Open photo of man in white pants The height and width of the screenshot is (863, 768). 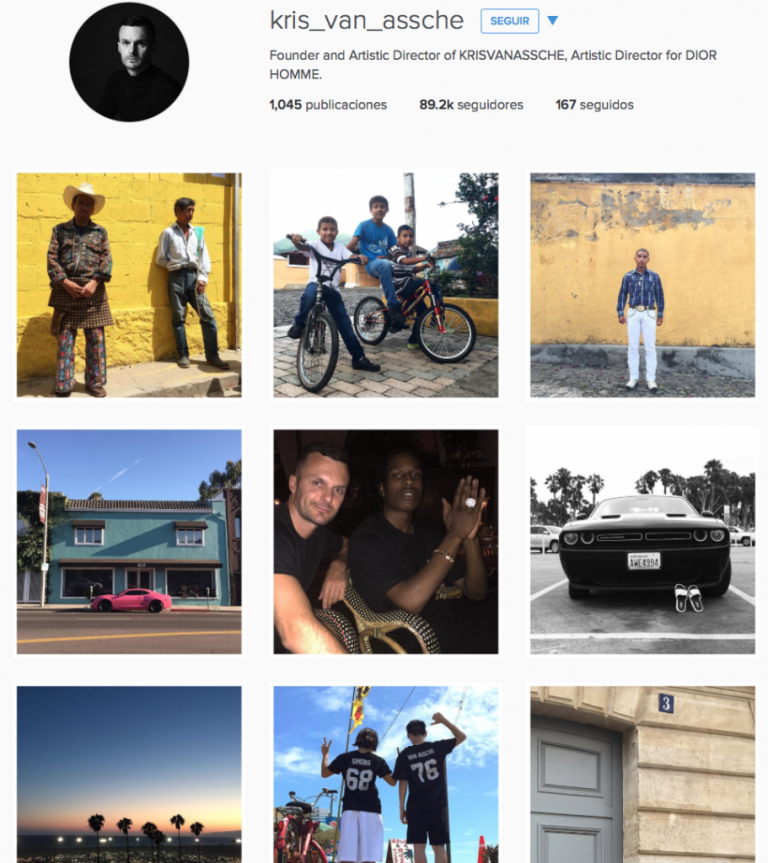(x=642, y=285)
